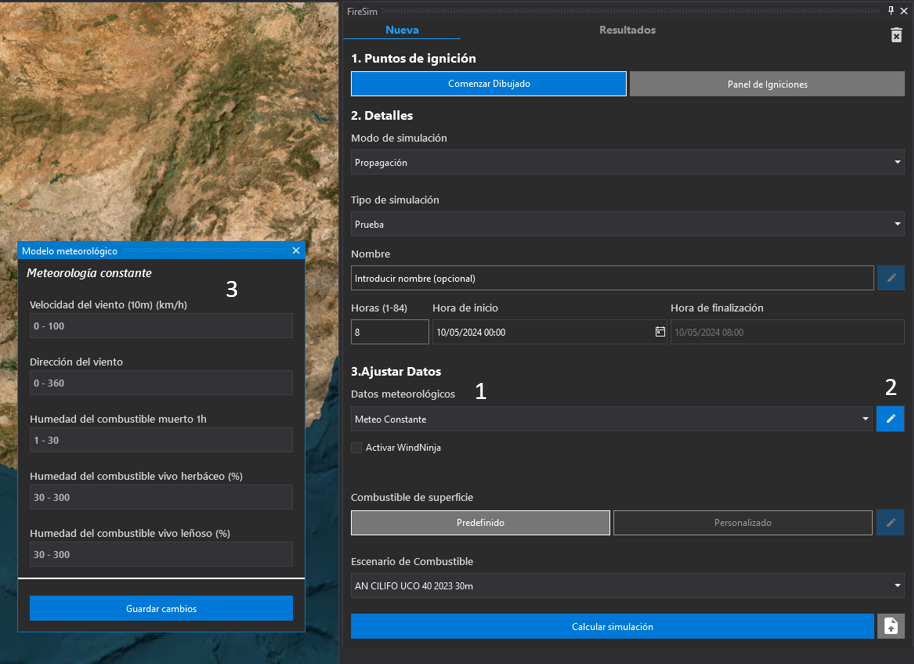This screenshot has width=914, height=664.
Task: Select Predefinido surface fuel option
Action: click(480, 522)
